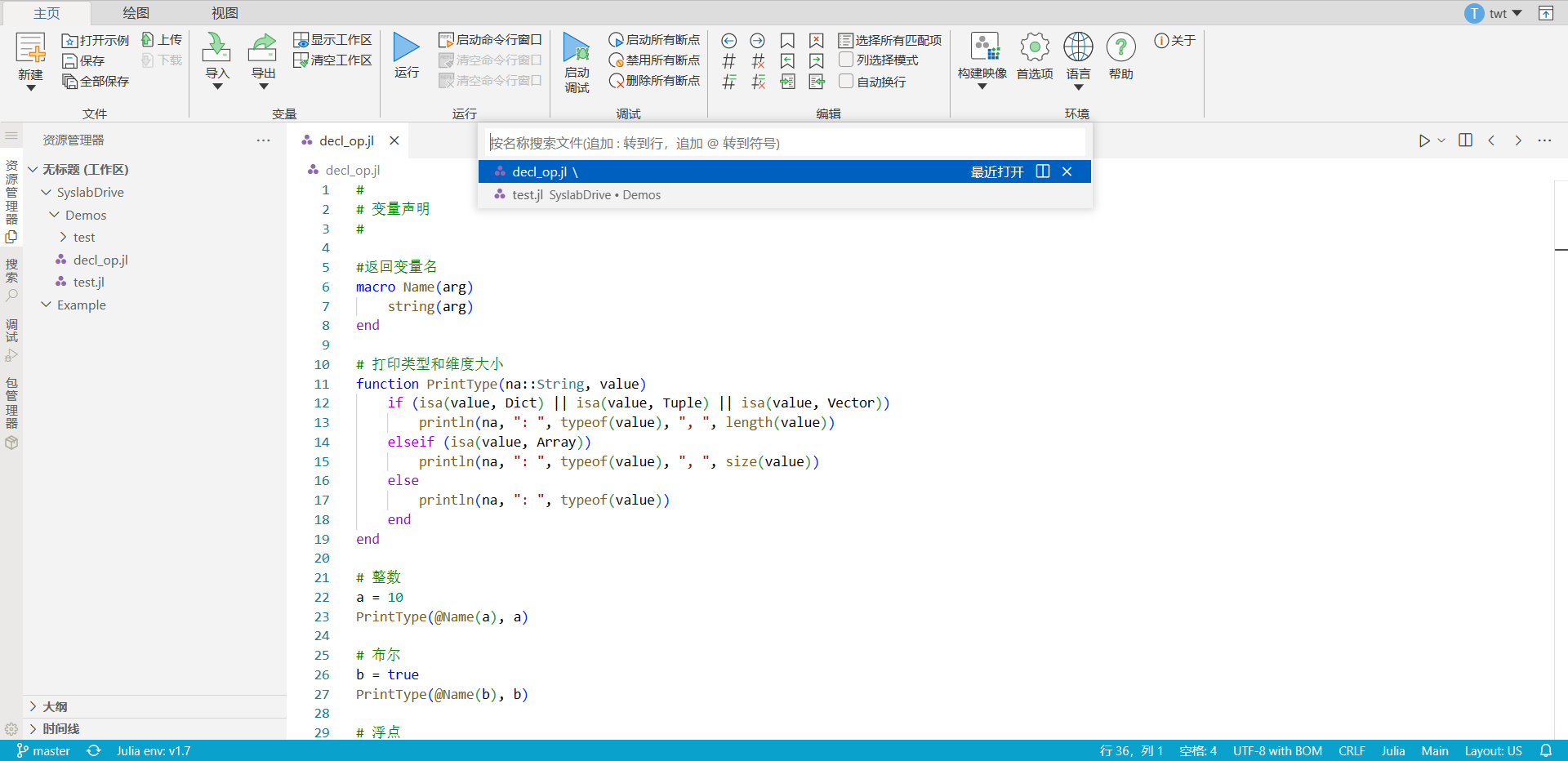Click 启动命令行窗口 button
The height and width of the screenshot is (761, 1568).
[490, 39]
